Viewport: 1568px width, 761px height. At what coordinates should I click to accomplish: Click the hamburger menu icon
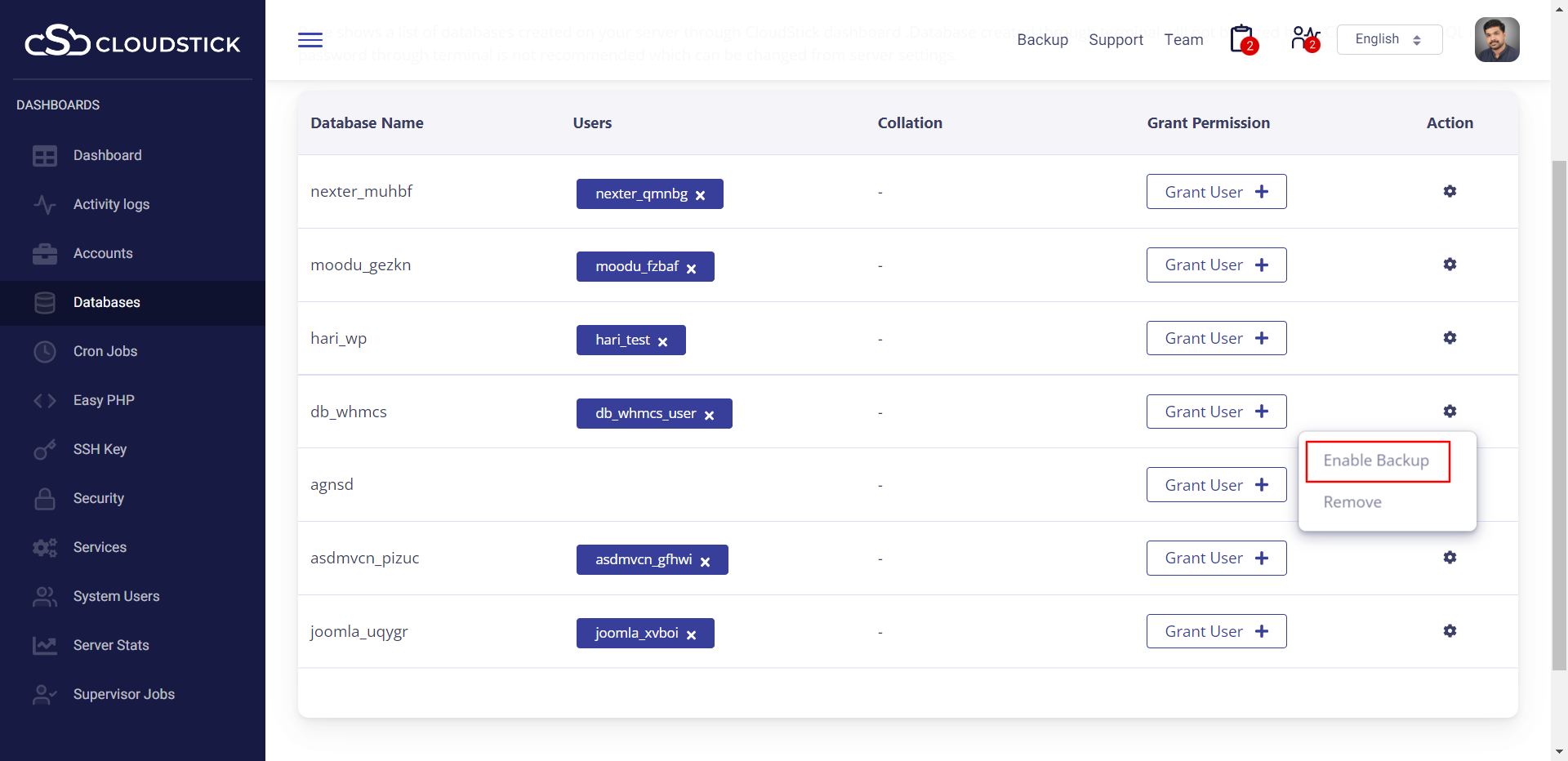tap(310, 40)
